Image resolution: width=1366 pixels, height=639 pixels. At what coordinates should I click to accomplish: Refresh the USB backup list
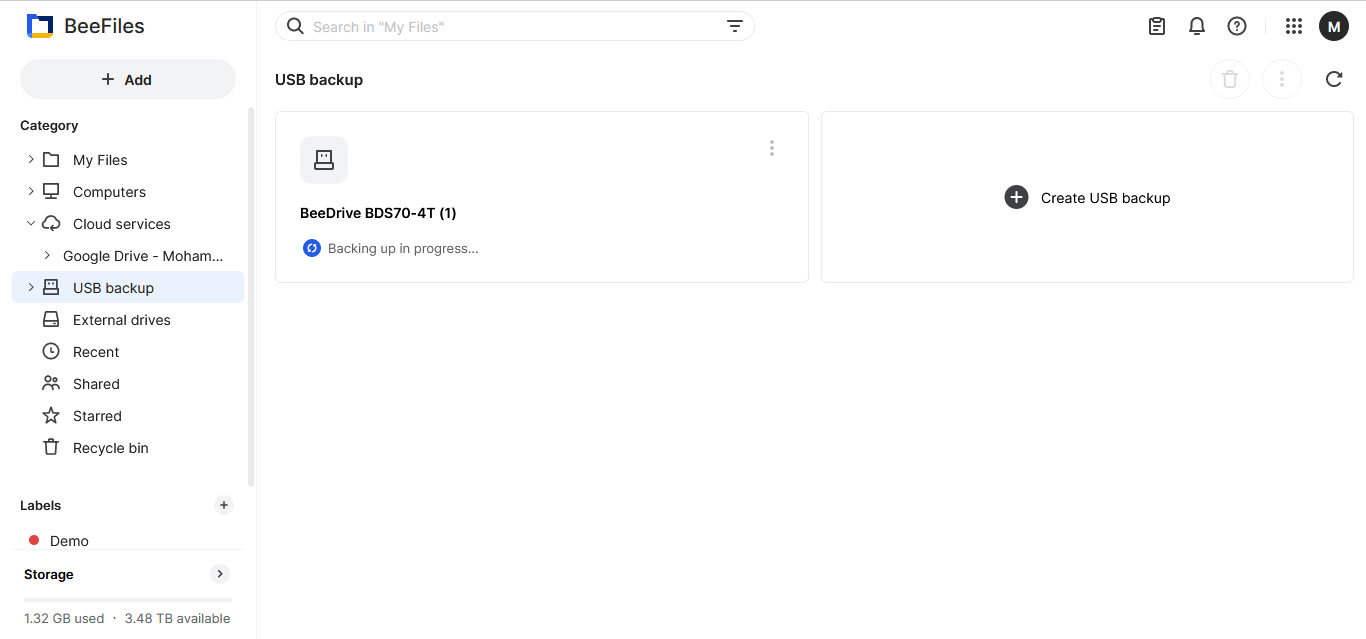(1334, 80)
